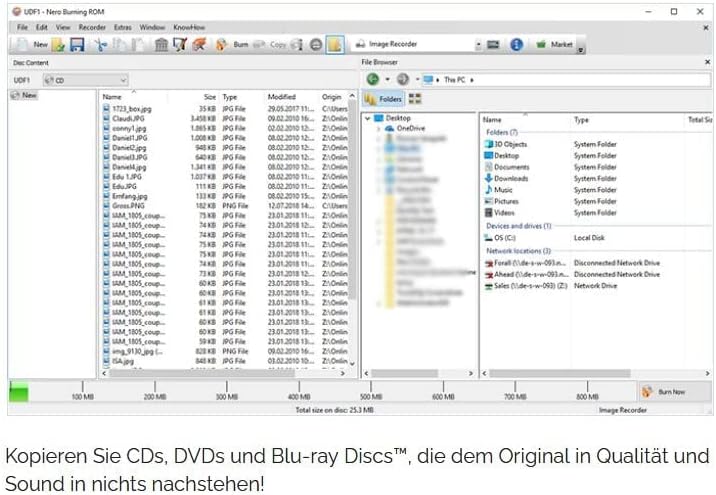This screenshot has height=495, width=716.
Task: Select the Forall disconnected network drive
Action: tap(526, 263)
